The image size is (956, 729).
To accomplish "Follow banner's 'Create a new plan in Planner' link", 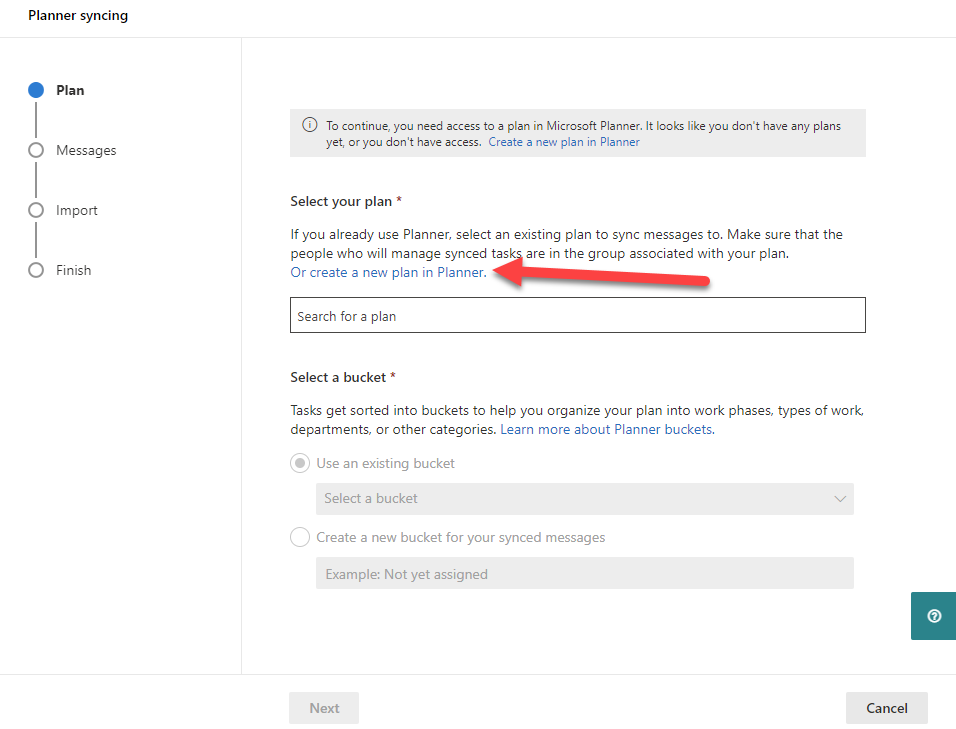I will click(x=564, y=142).
